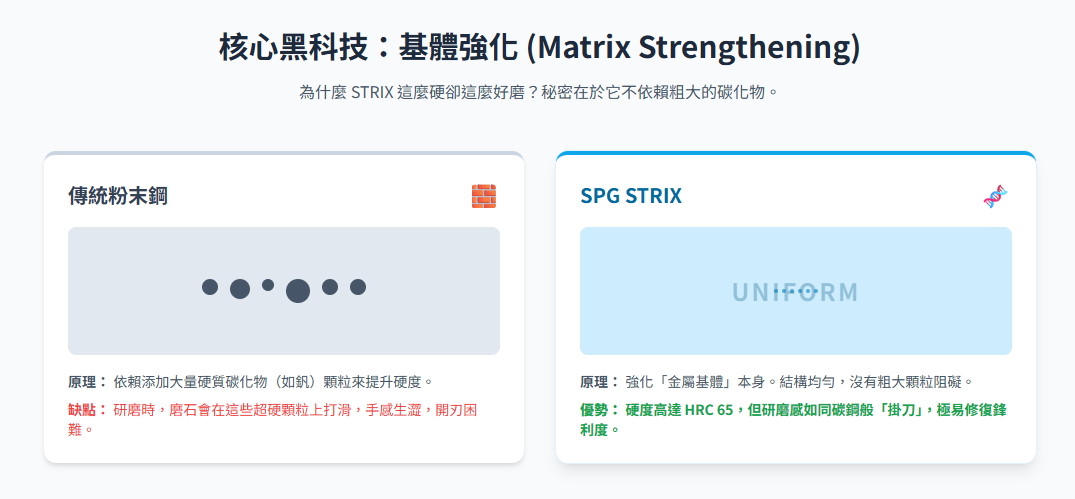This screenshot has width=1075, height=499.
Task: Click the smallest carbide dot in gray panel
Action: [x=268, y=285]
